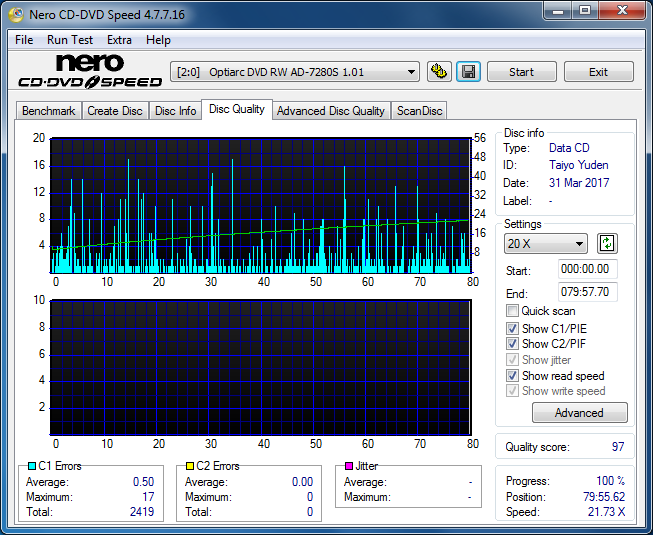
Task: Expand the 20 X speed dropdown
Action: (x=545, y=244)
